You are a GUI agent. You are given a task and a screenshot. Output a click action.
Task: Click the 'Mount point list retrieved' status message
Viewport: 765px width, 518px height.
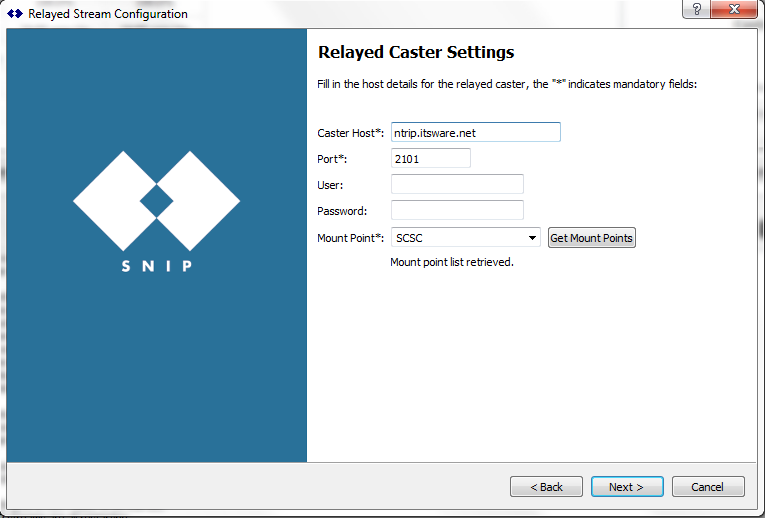[451, 262]
